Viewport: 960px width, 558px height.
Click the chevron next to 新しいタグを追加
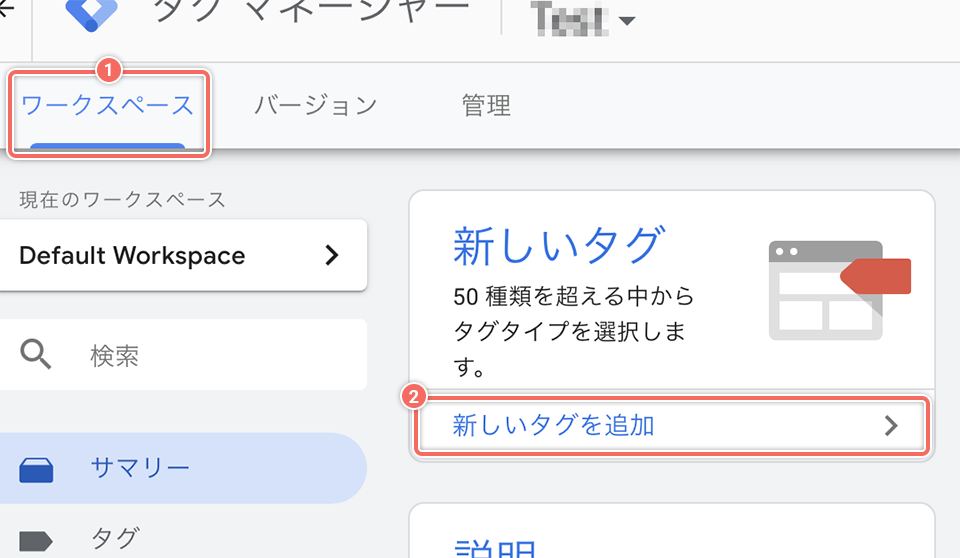(891, 426)
